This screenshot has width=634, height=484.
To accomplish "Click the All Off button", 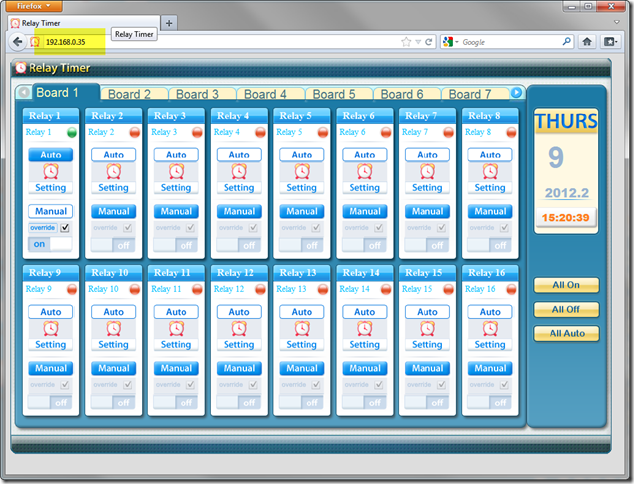I will click(x=566, y=309).
